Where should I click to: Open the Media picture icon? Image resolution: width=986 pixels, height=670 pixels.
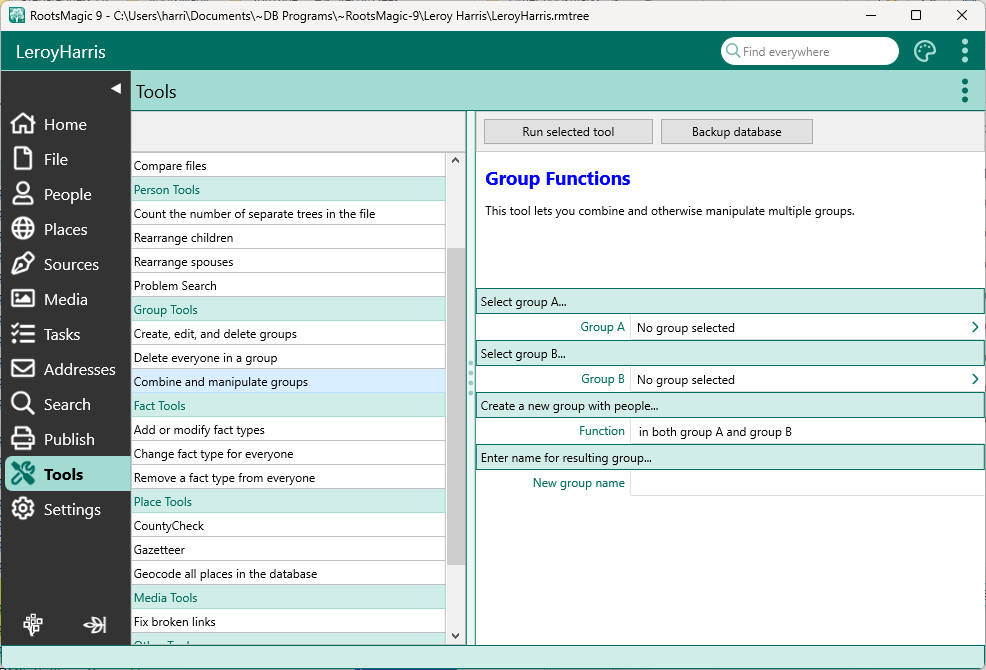(23, 300)
